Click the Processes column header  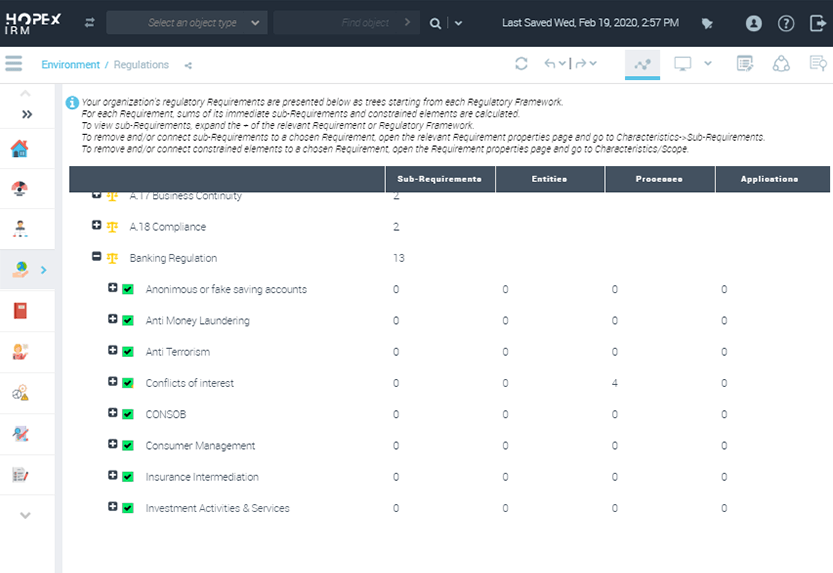click(659, 179)
